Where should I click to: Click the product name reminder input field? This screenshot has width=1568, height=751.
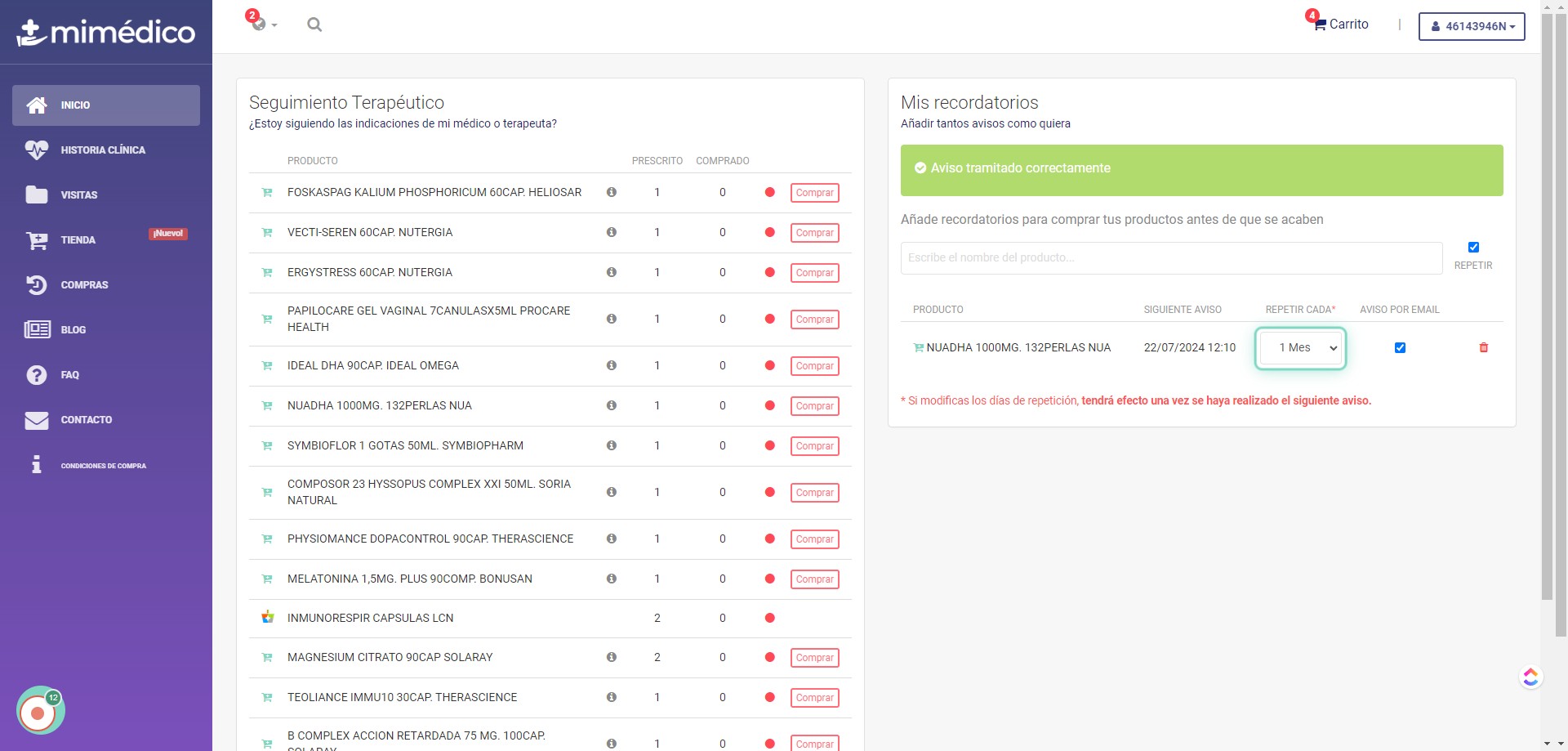pos(1171,258)
